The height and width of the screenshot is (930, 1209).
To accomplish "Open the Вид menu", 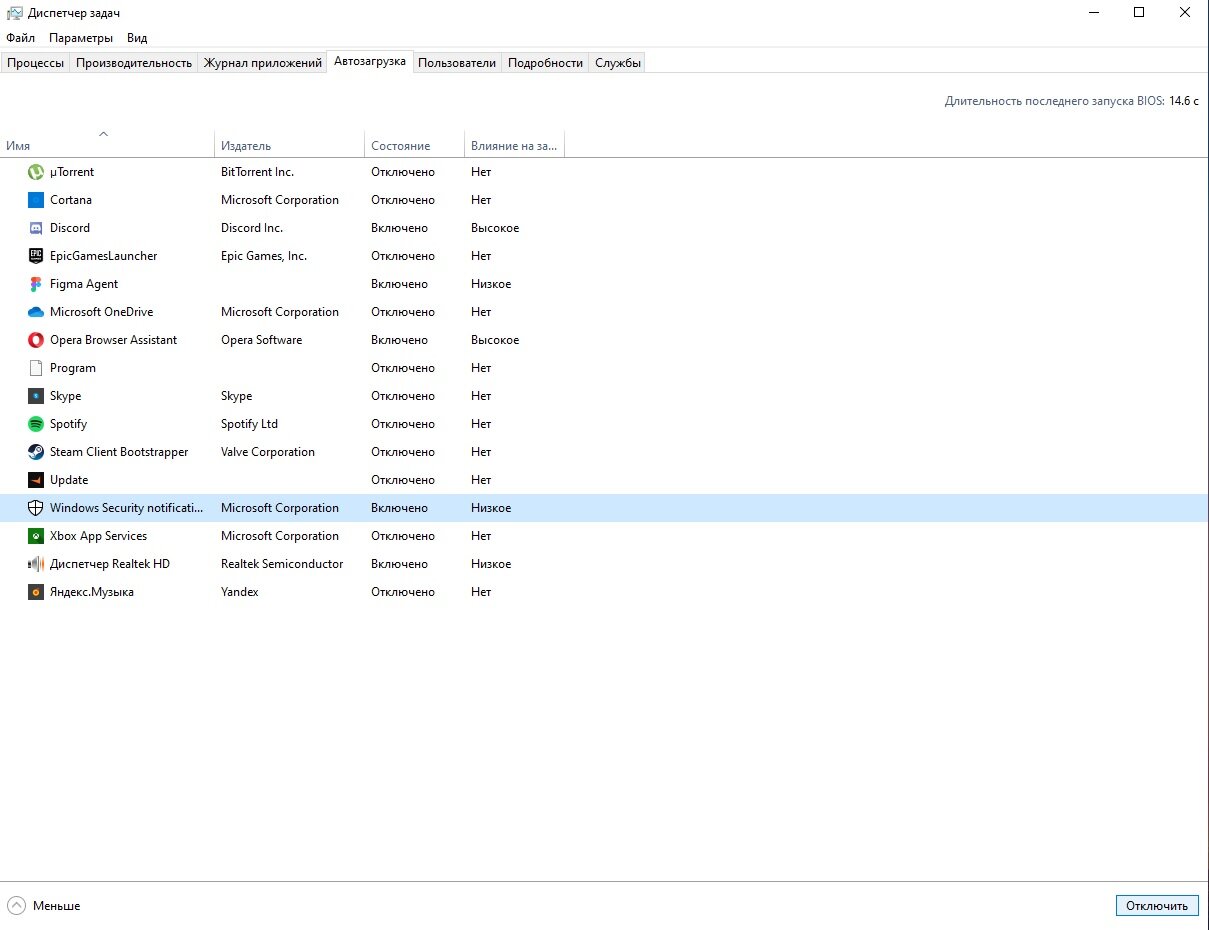I will [137, 38].
